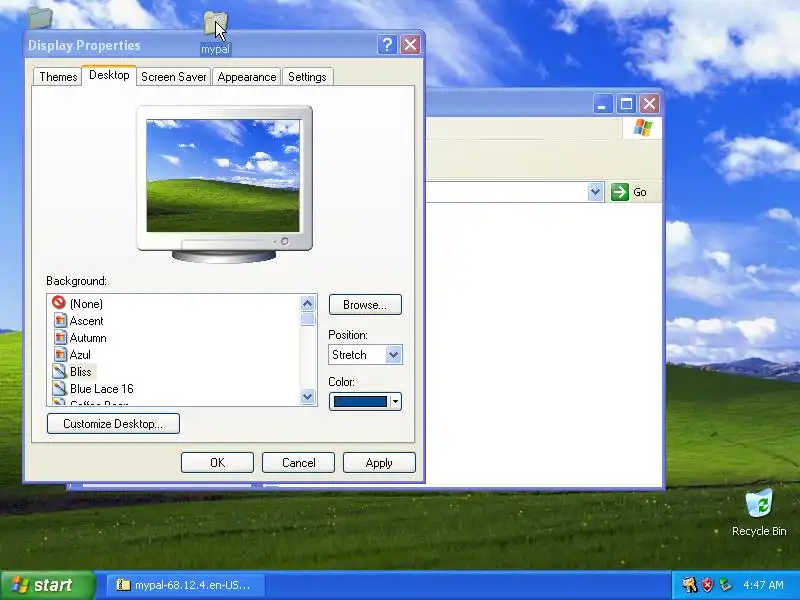This screenshot has width=800, height=600.
Task: Click the bitmap icon next to Bliss
Action: (x=60, y=371)
